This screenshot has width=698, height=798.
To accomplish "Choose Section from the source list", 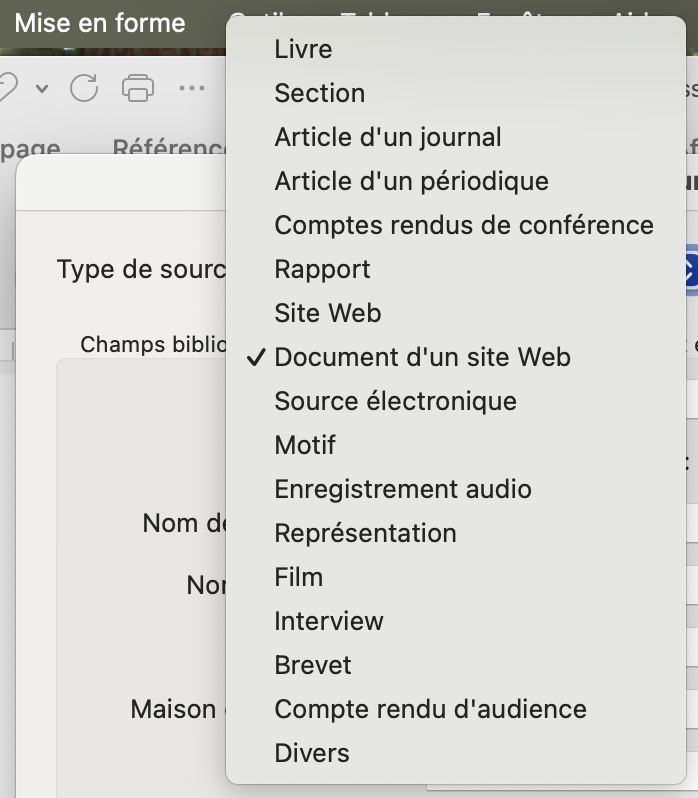I will 319,93.
